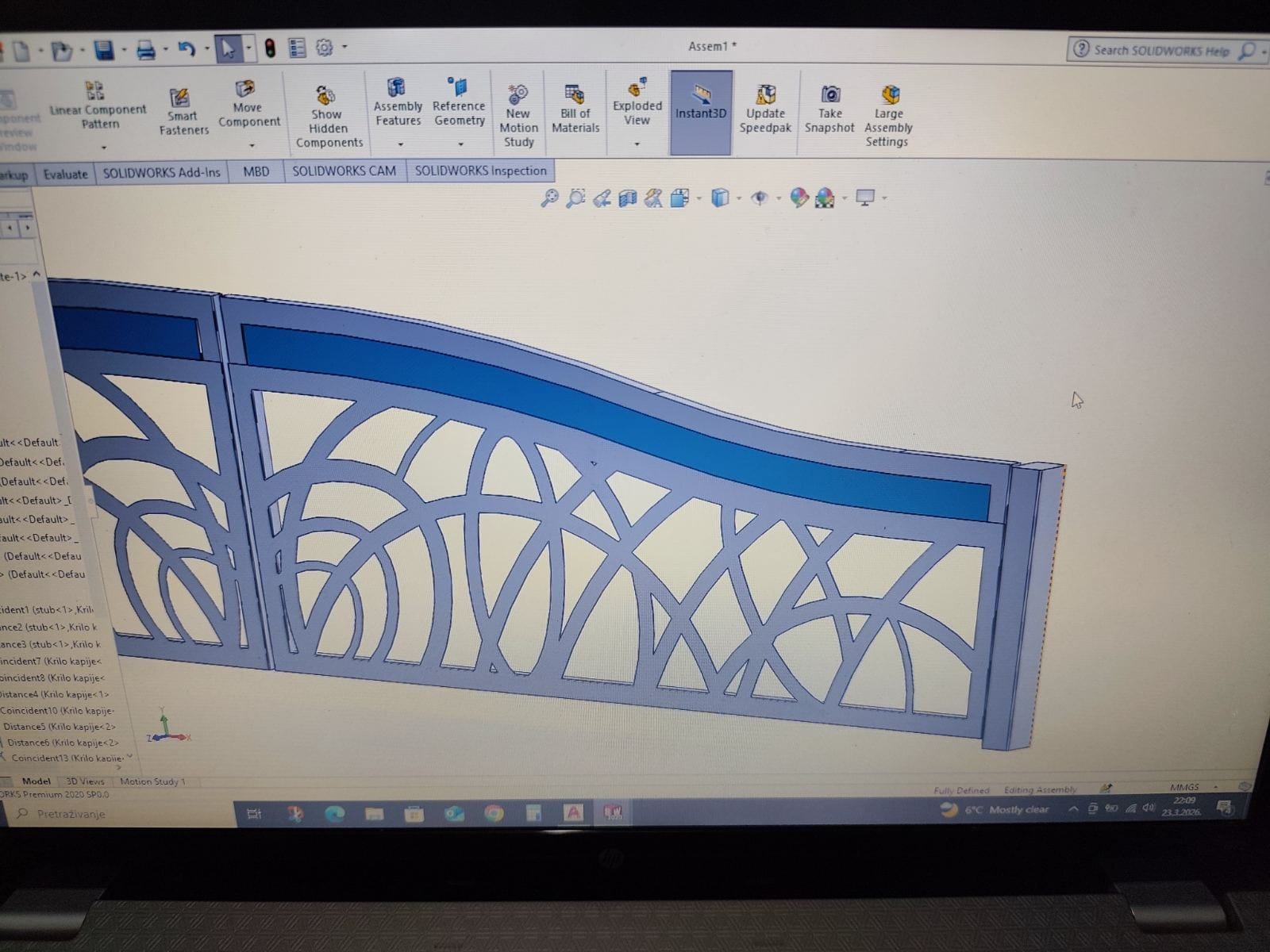Click MMGS unit system in status bar

coord(1184,788)
